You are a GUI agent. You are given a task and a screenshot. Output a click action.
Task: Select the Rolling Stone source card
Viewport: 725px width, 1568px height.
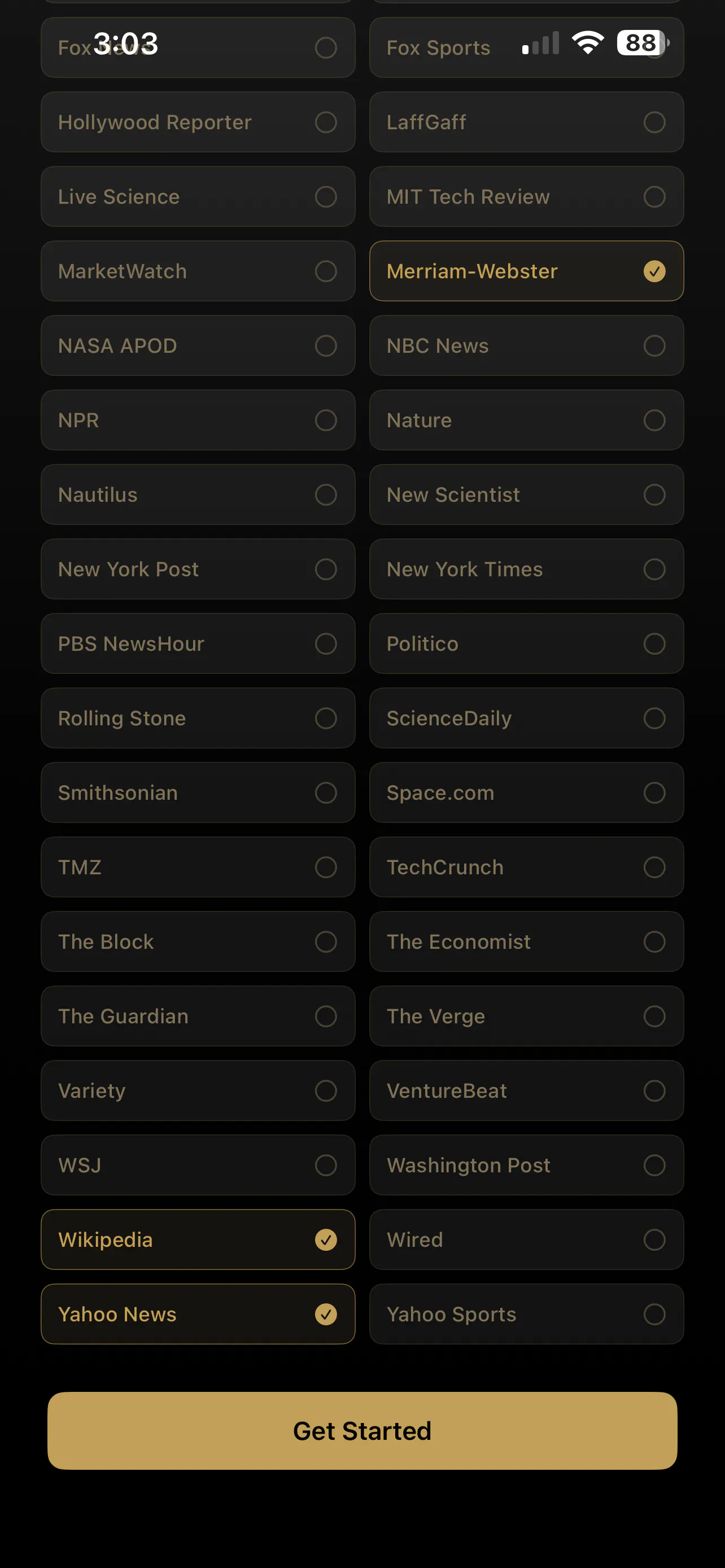pos(198,719)
